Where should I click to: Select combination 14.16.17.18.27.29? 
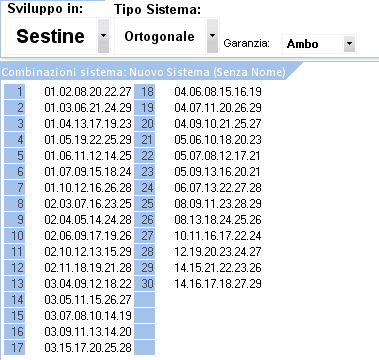[218, 284]
